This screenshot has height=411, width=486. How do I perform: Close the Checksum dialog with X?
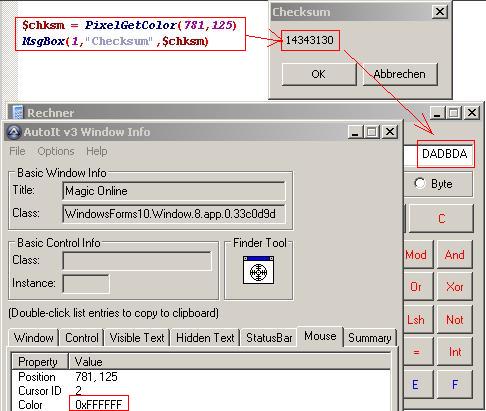tap(440, 12)
